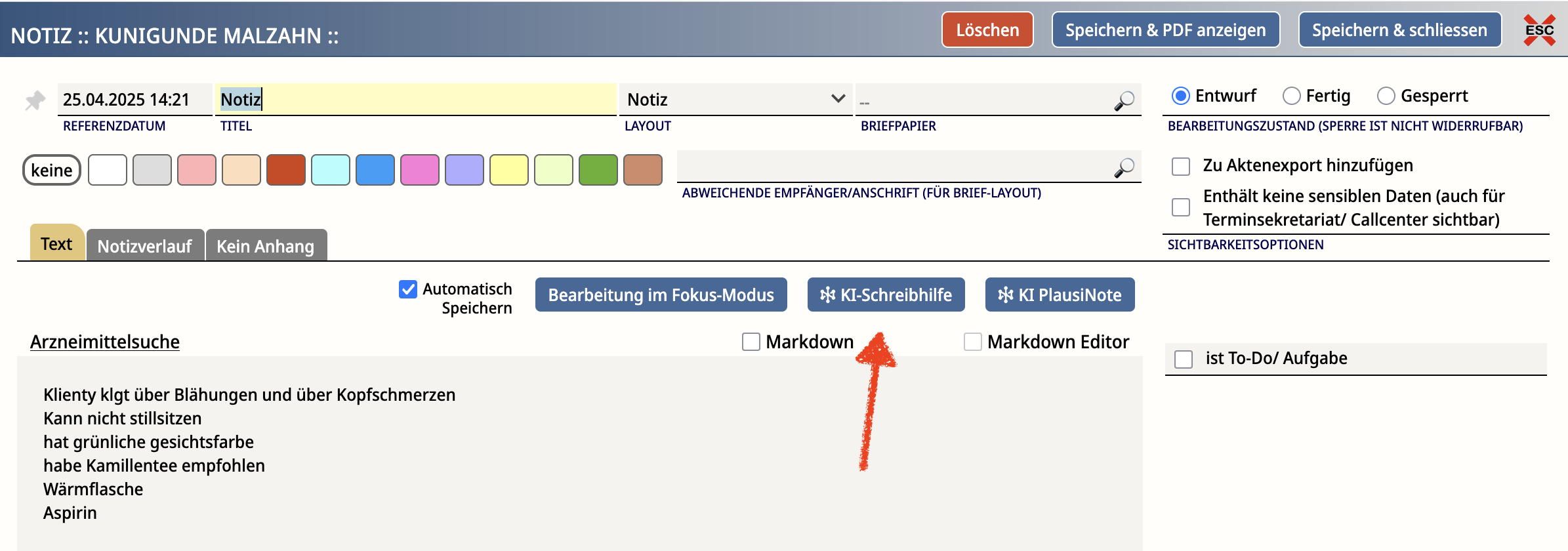Choose the pink color swatch
The image size is (1568, 551).
pyautogui.click(x=197, y=170)
